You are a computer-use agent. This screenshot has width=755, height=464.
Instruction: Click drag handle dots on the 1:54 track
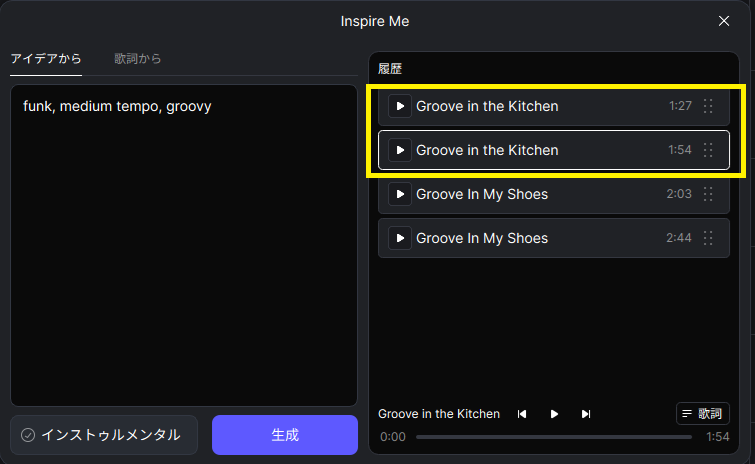point(708,150)
